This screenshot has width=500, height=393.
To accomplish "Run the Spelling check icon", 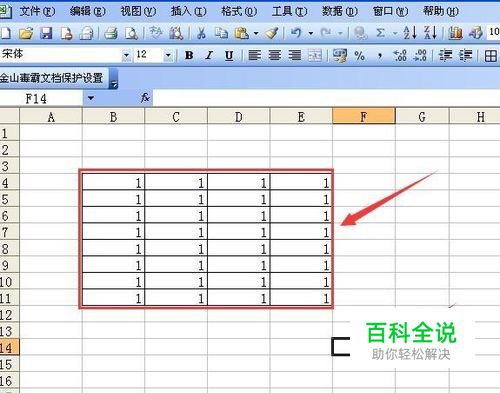I will point(156,33).
